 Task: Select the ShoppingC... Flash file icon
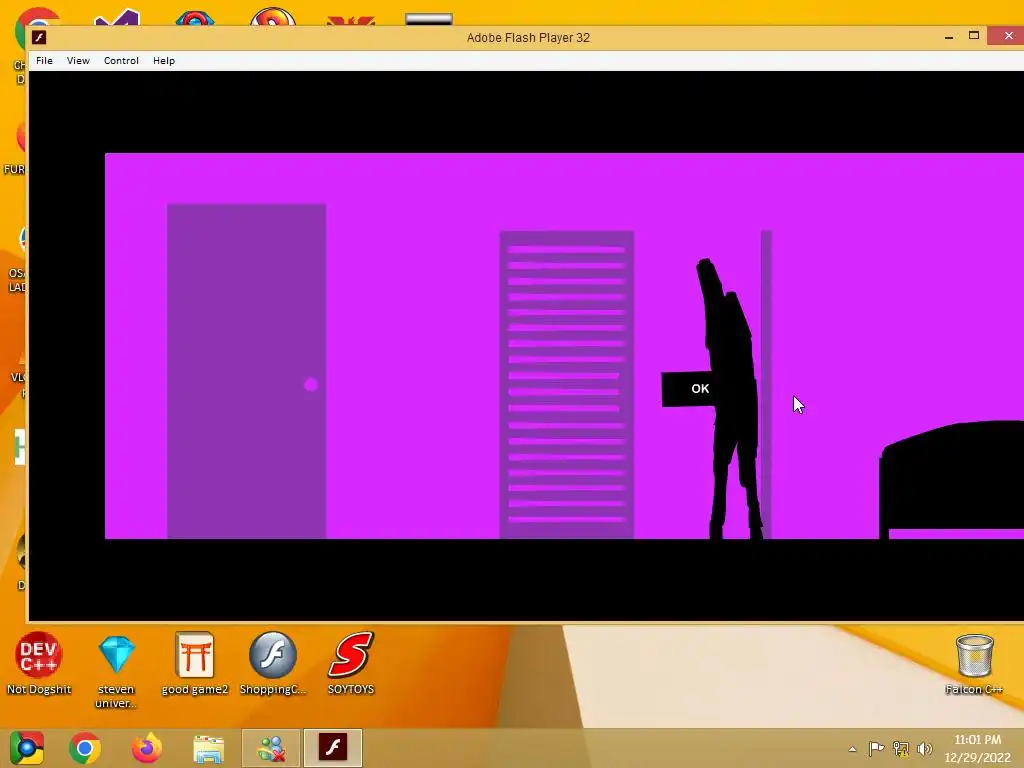[x=272, y=663]
